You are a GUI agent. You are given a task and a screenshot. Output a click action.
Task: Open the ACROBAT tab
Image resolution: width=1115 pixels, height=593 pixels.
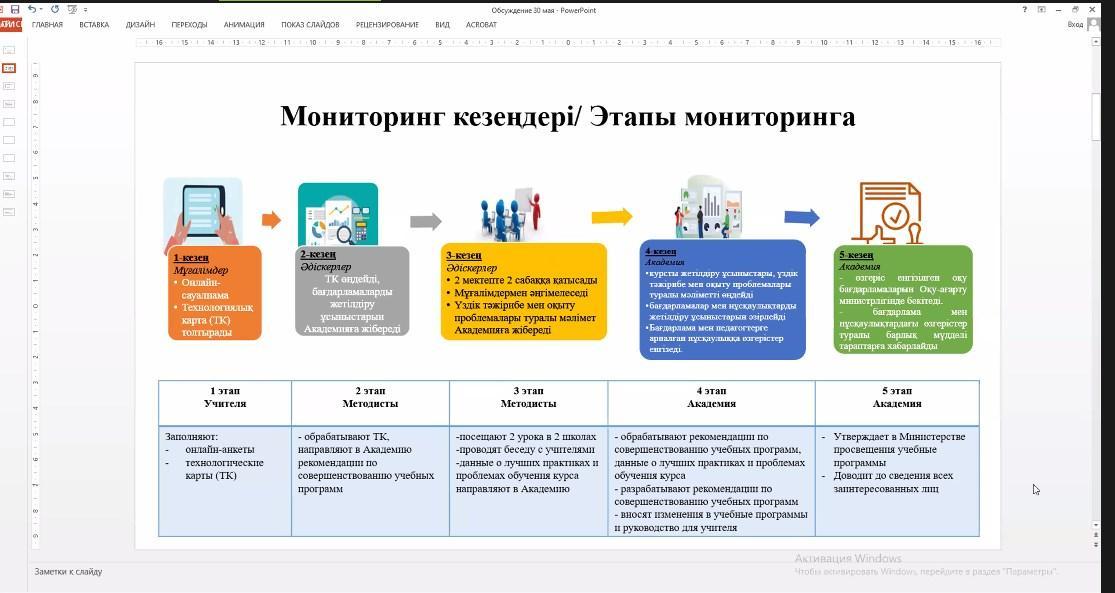pos(481,25)
